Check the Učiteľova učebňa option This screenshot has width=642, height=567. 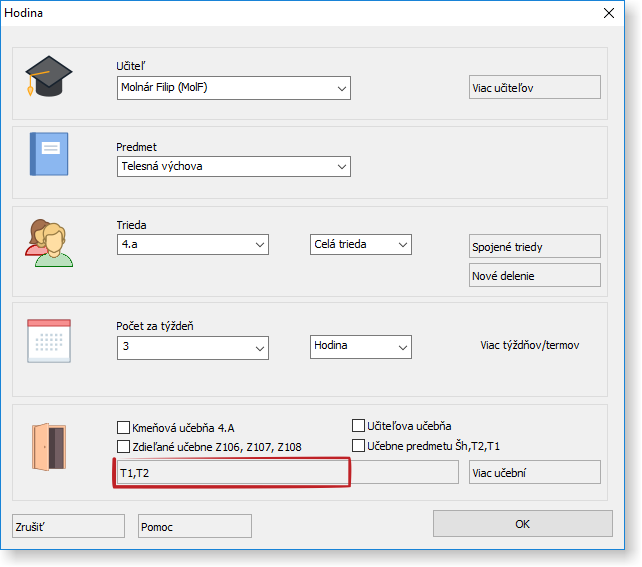click(x=359, y=425)
